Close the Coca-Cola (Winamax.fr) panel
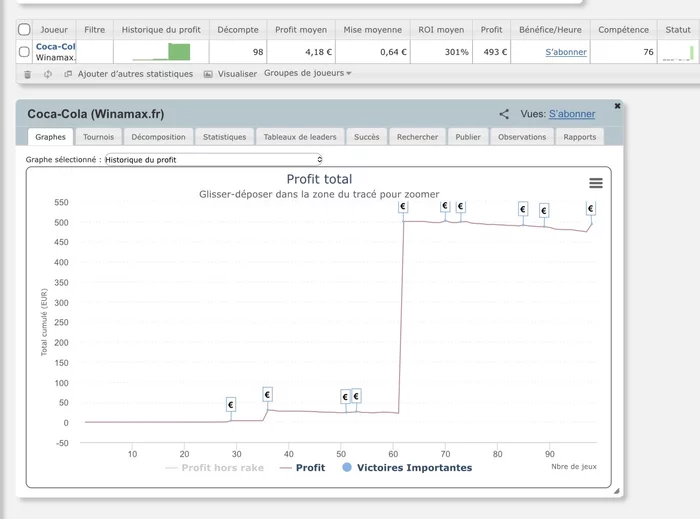700x519 pixels. 617,106
